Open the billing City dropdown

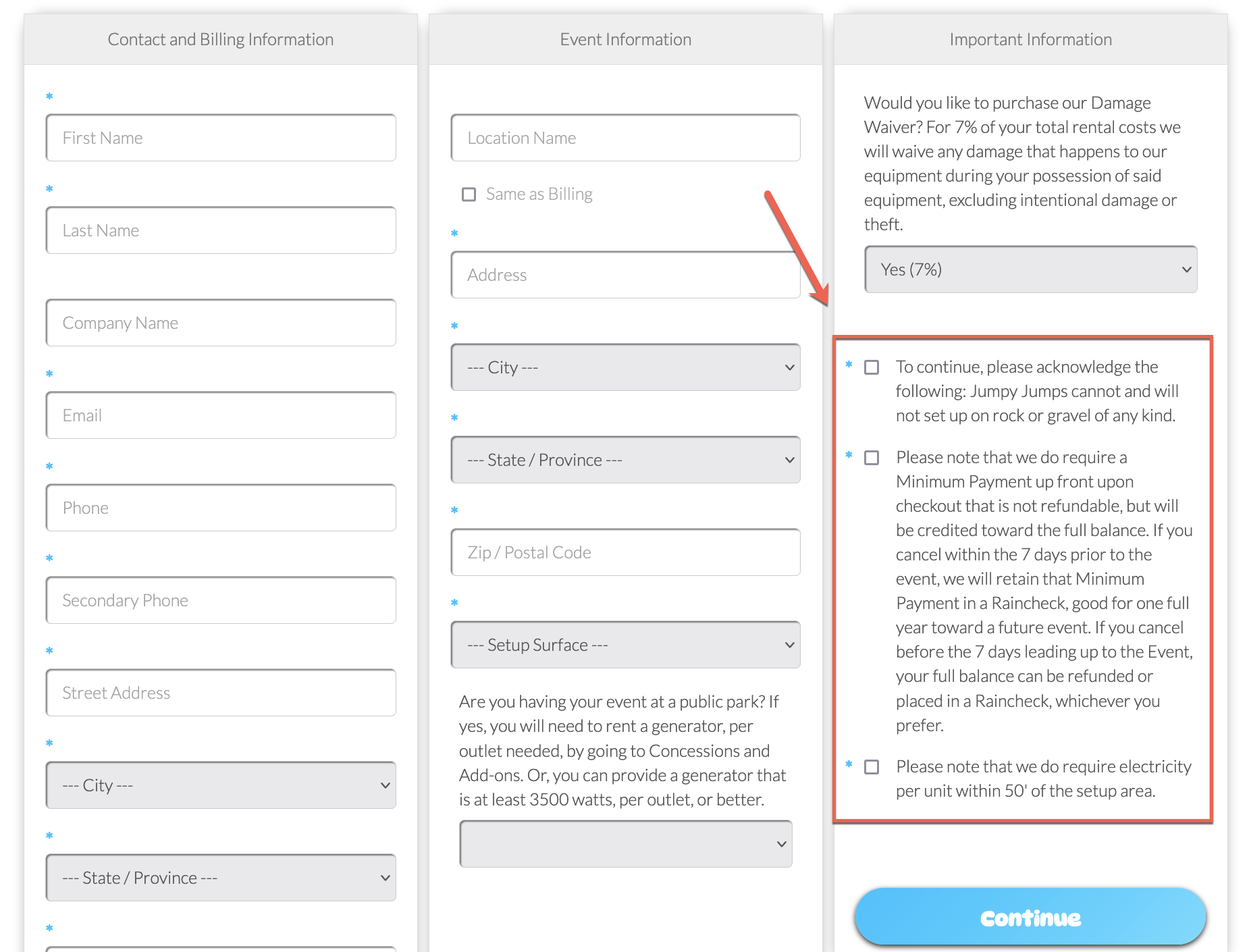221,785
